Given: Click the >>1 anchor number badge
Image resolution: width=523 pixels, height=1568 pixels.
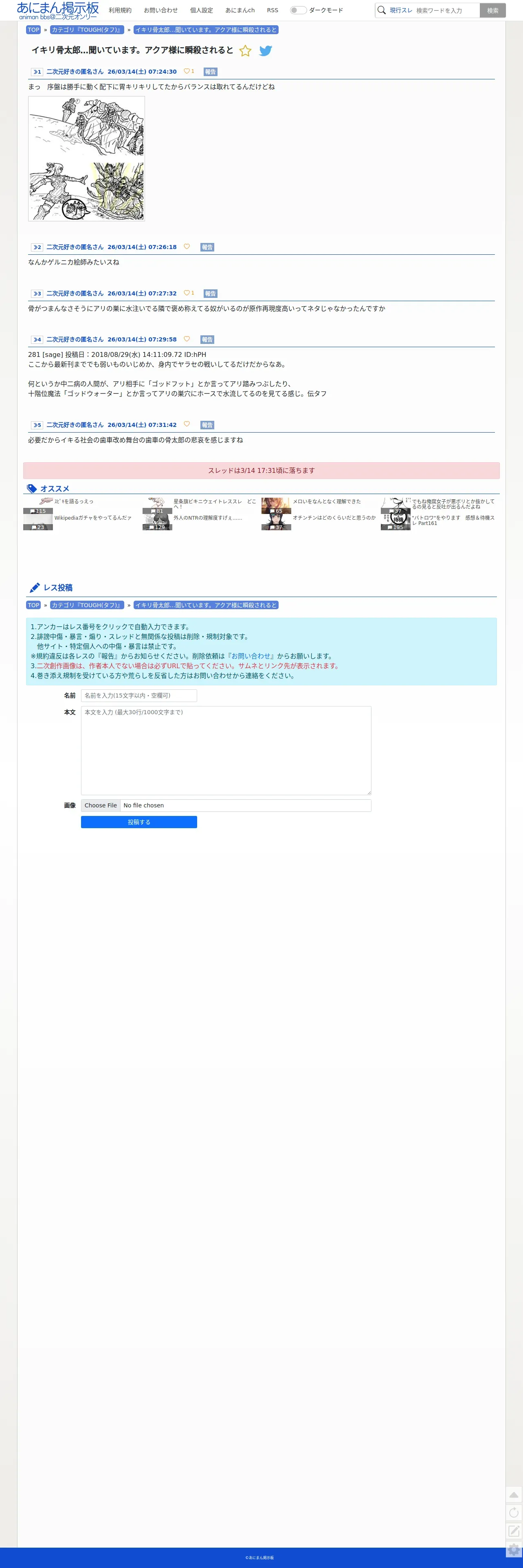Looking at the screenshot, I should pos(37,72).
